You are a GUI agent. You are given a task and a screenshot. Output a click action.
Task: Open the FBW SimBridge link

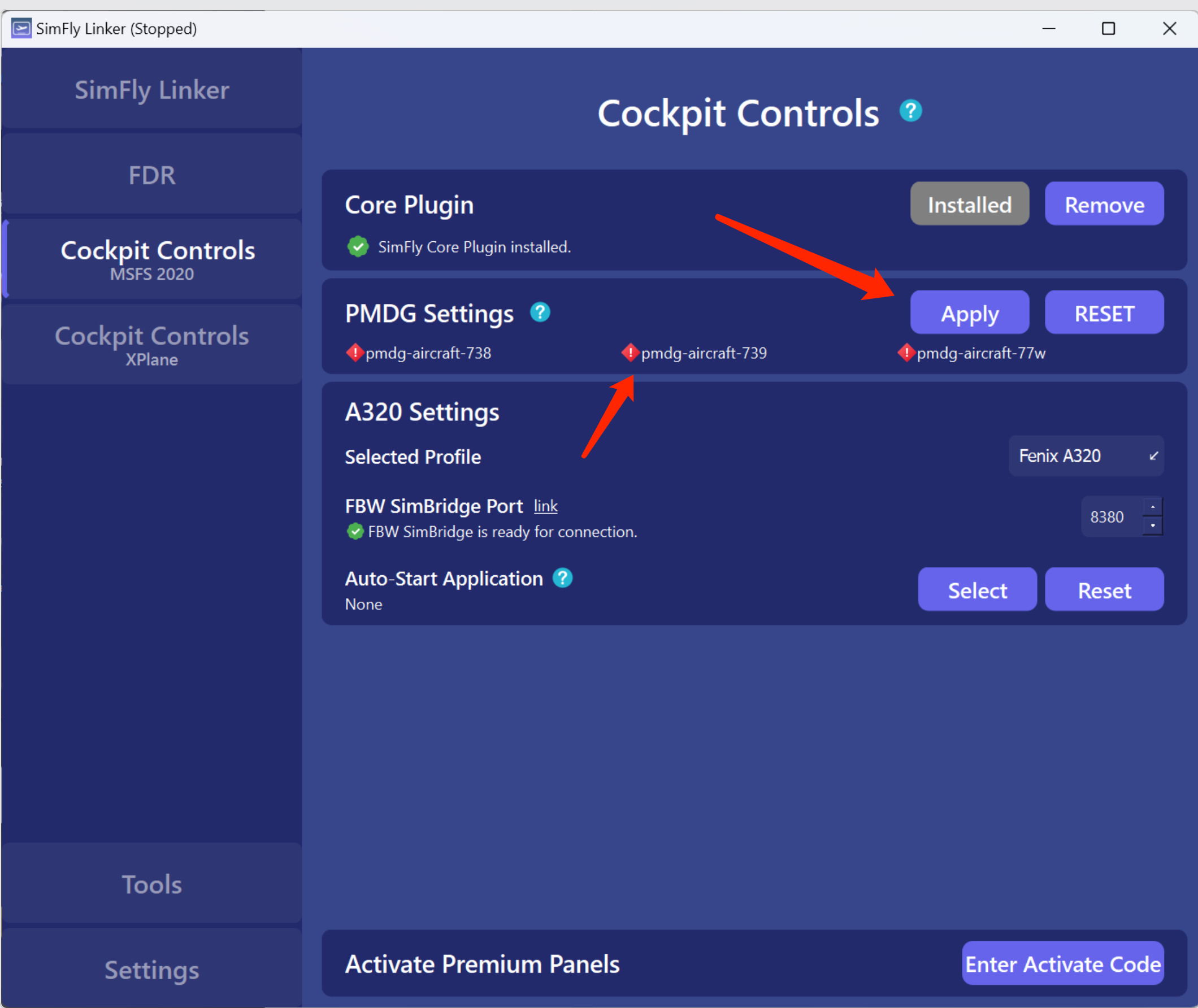pos(545,506)
